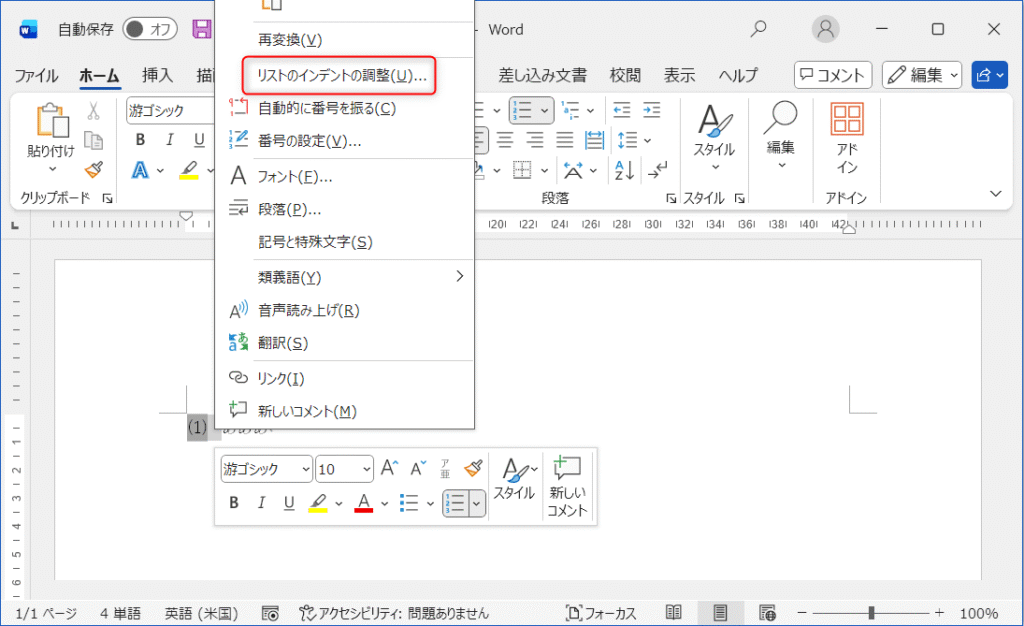The image size is (1024, 626).
Task: Switch to the 挿入 ribbon tab
Action: [157, 75]
